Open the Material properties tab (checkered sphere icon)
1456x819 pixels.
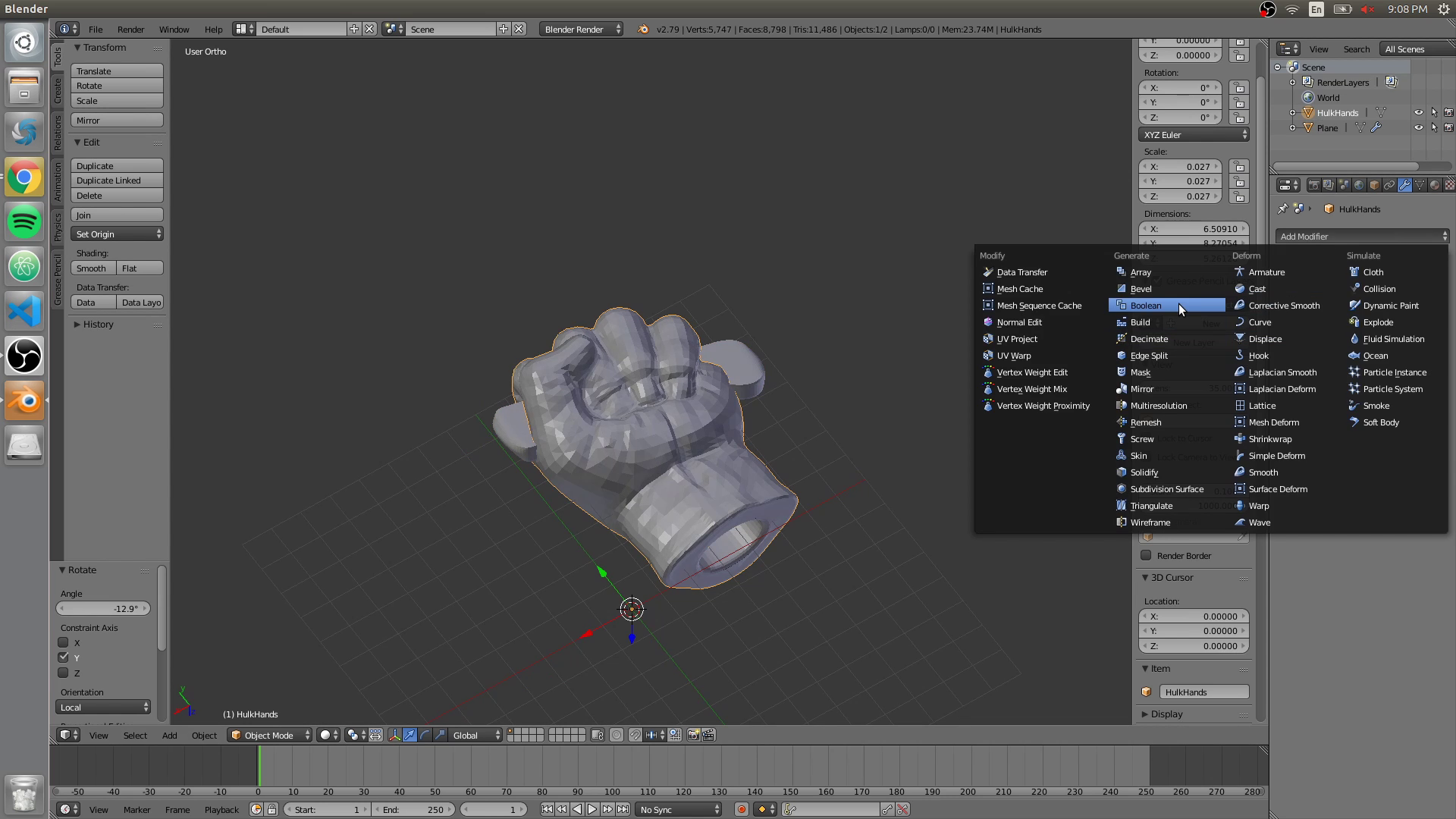pyautogui.click(x=1434, y=185)
